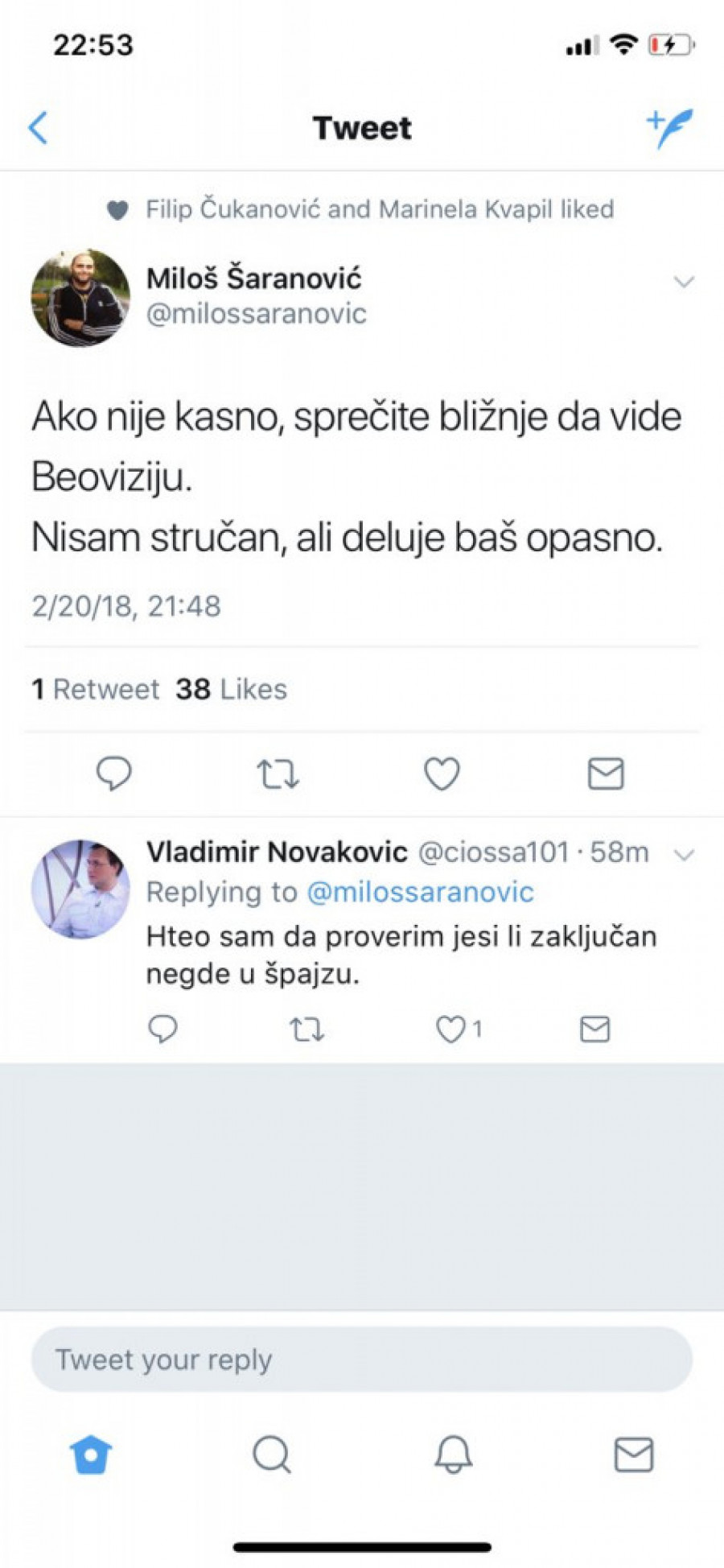Expand options chevron on Vladimir's reply
This screenshot has height=1568, width=724.
(x=684, y=854)
